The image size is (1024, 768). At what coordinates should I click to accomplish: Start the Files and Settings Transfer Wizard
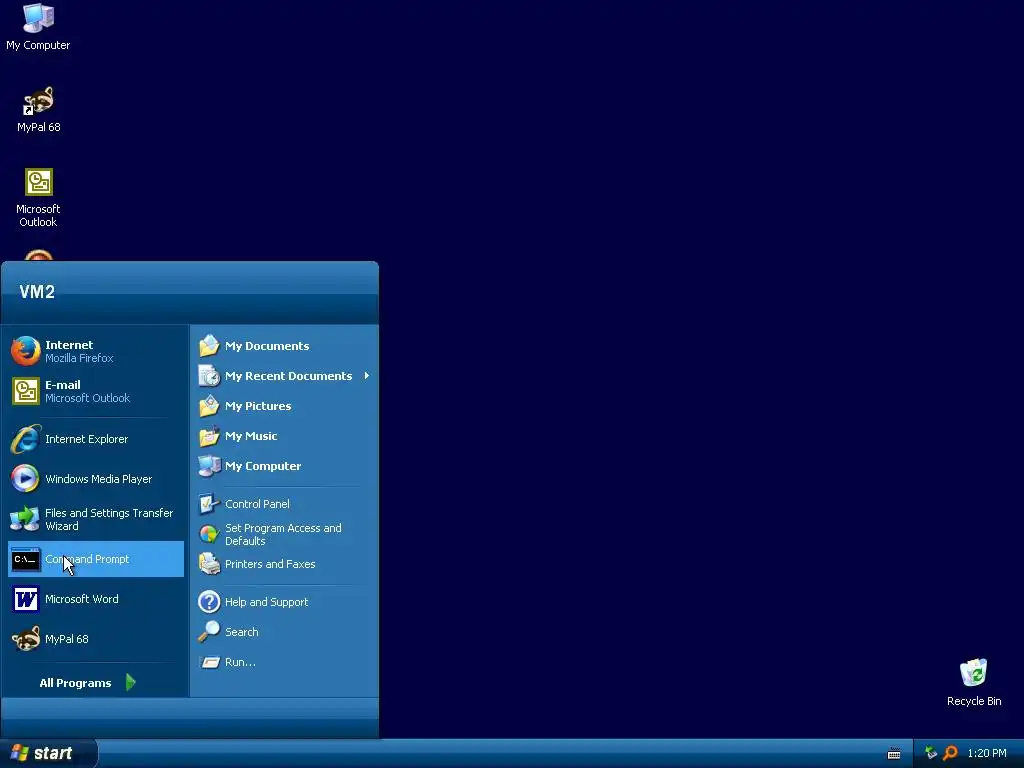(95, 519)
